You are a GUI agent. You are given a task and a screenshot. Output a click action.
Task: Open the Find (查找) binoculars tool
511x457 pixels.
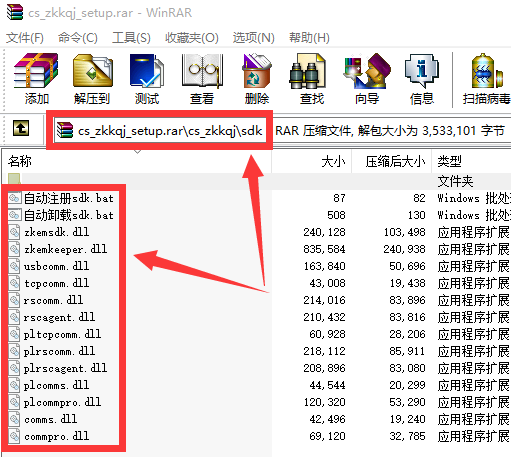tap(311, 79)
